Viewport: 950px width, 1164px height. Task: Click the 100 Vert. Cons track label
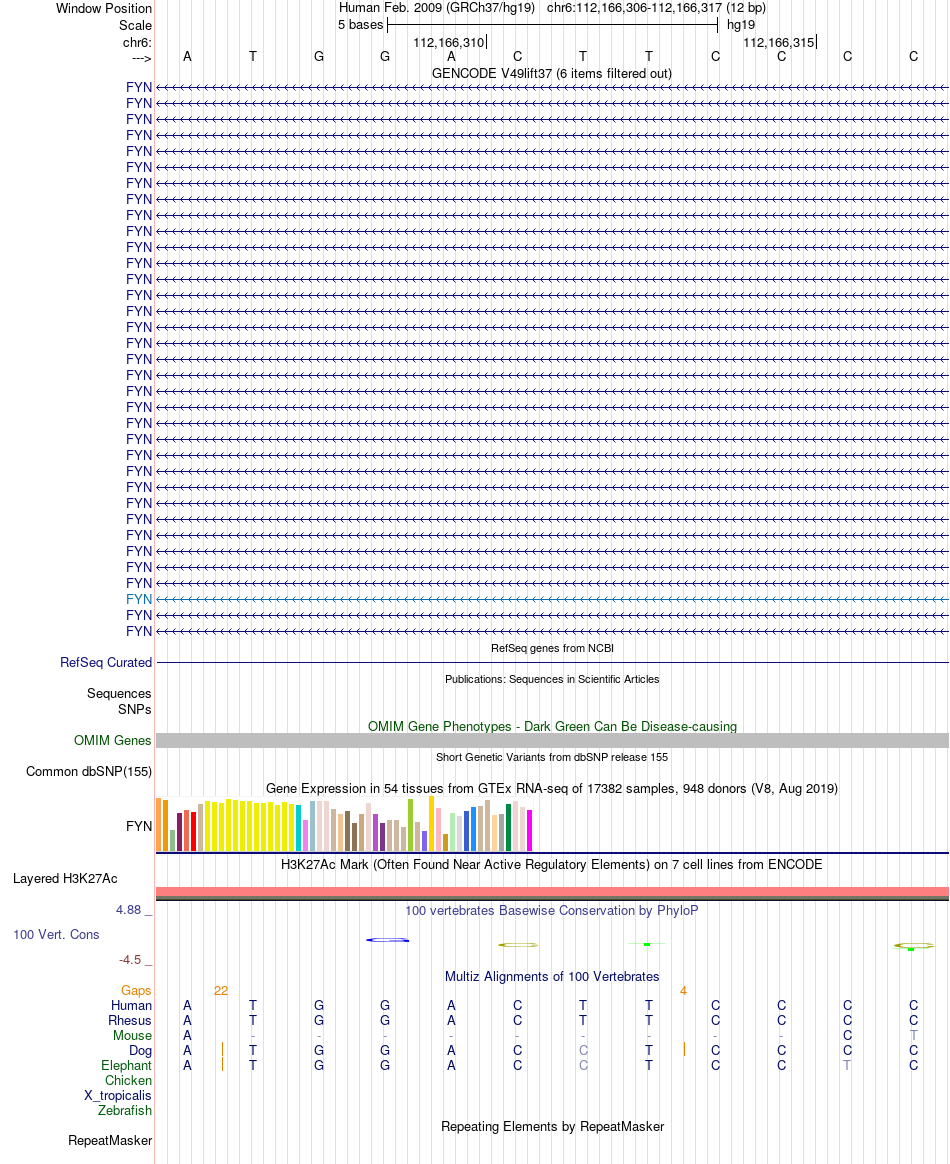[56, 935]
